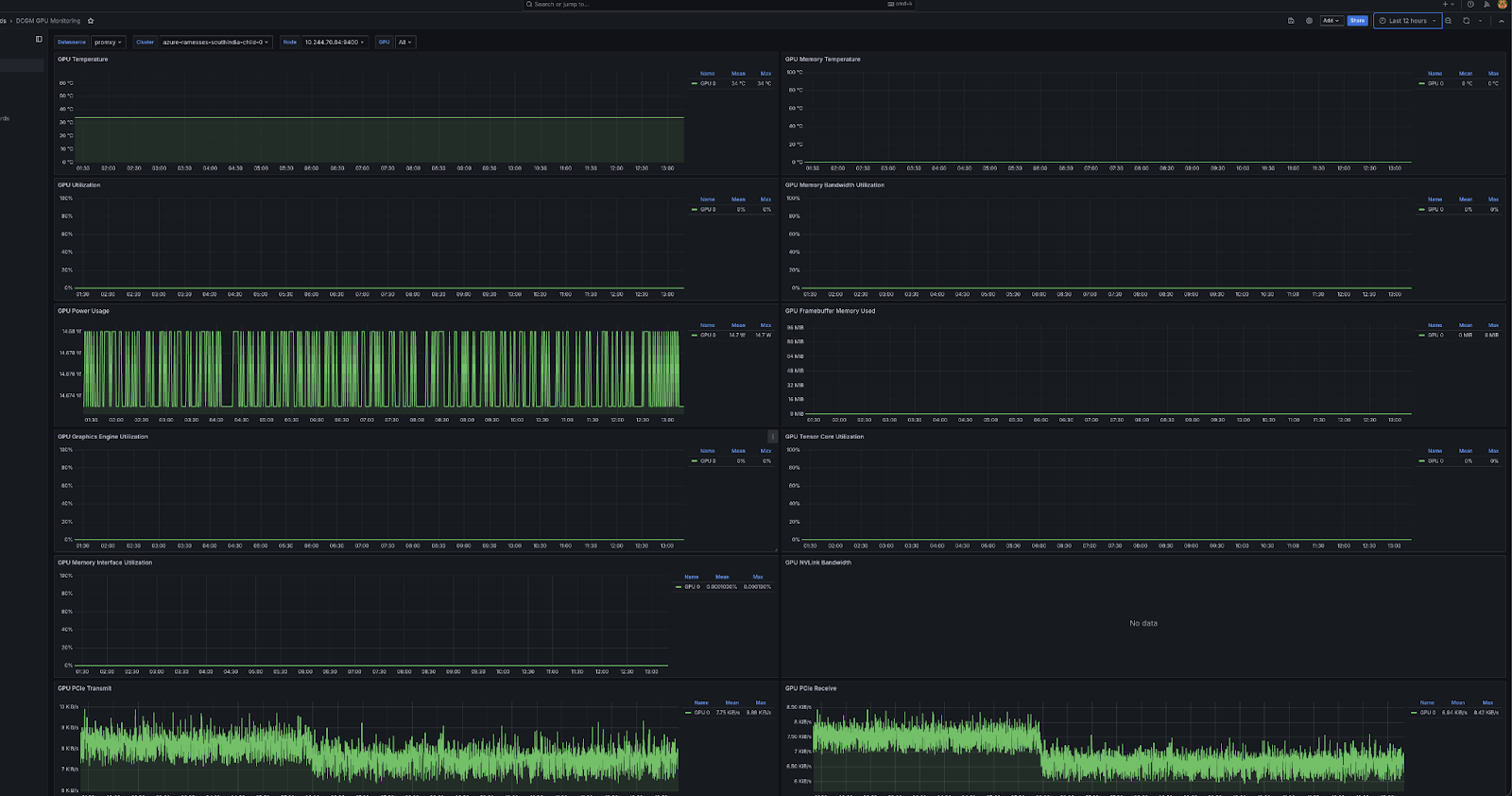Click the DCGM GPU Monitoring breadcrumb
The width and height of the screenshot is (1512, 796).
click(48, 21)
